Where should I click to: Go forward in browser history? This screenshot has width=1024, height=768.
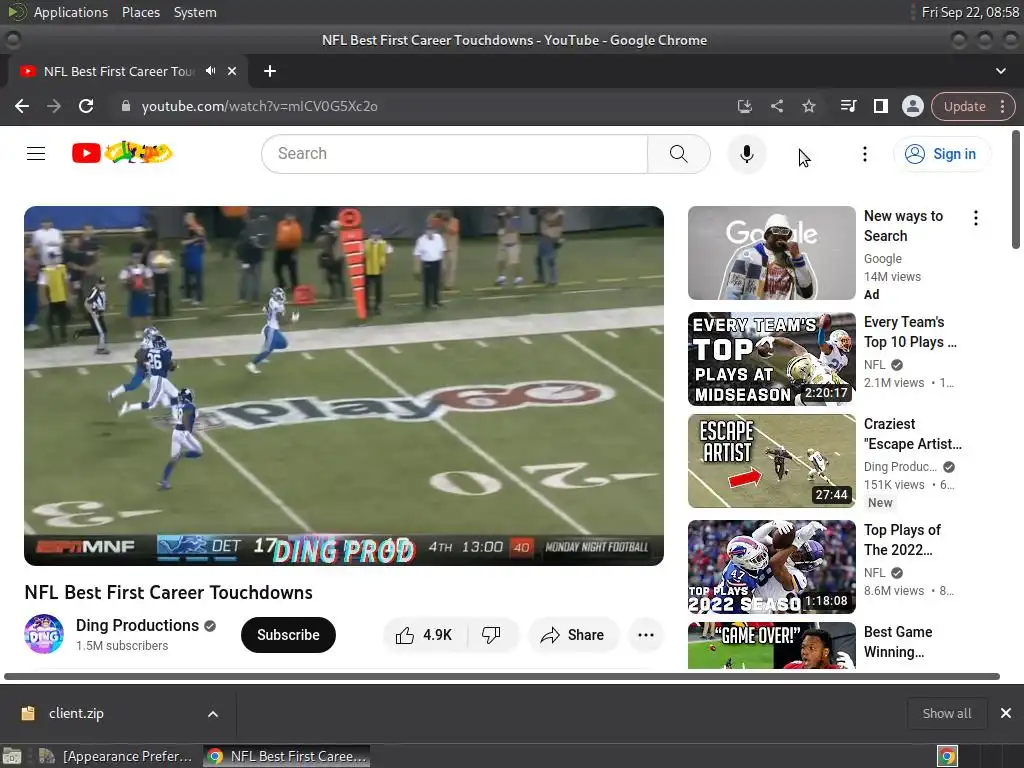click(54, 106)
